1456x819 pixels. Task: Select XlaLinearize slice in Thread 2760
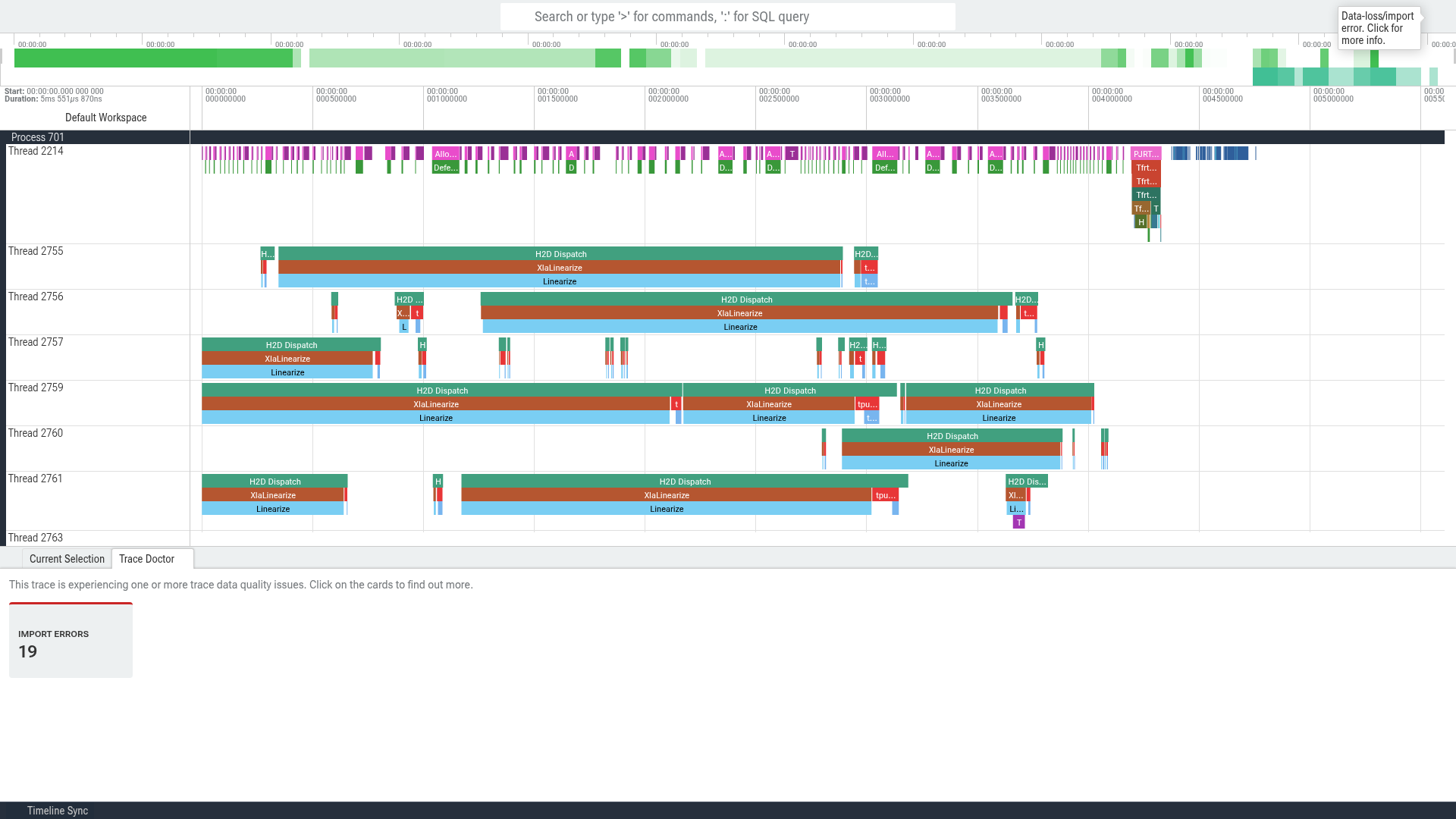(x=951, y=450)
